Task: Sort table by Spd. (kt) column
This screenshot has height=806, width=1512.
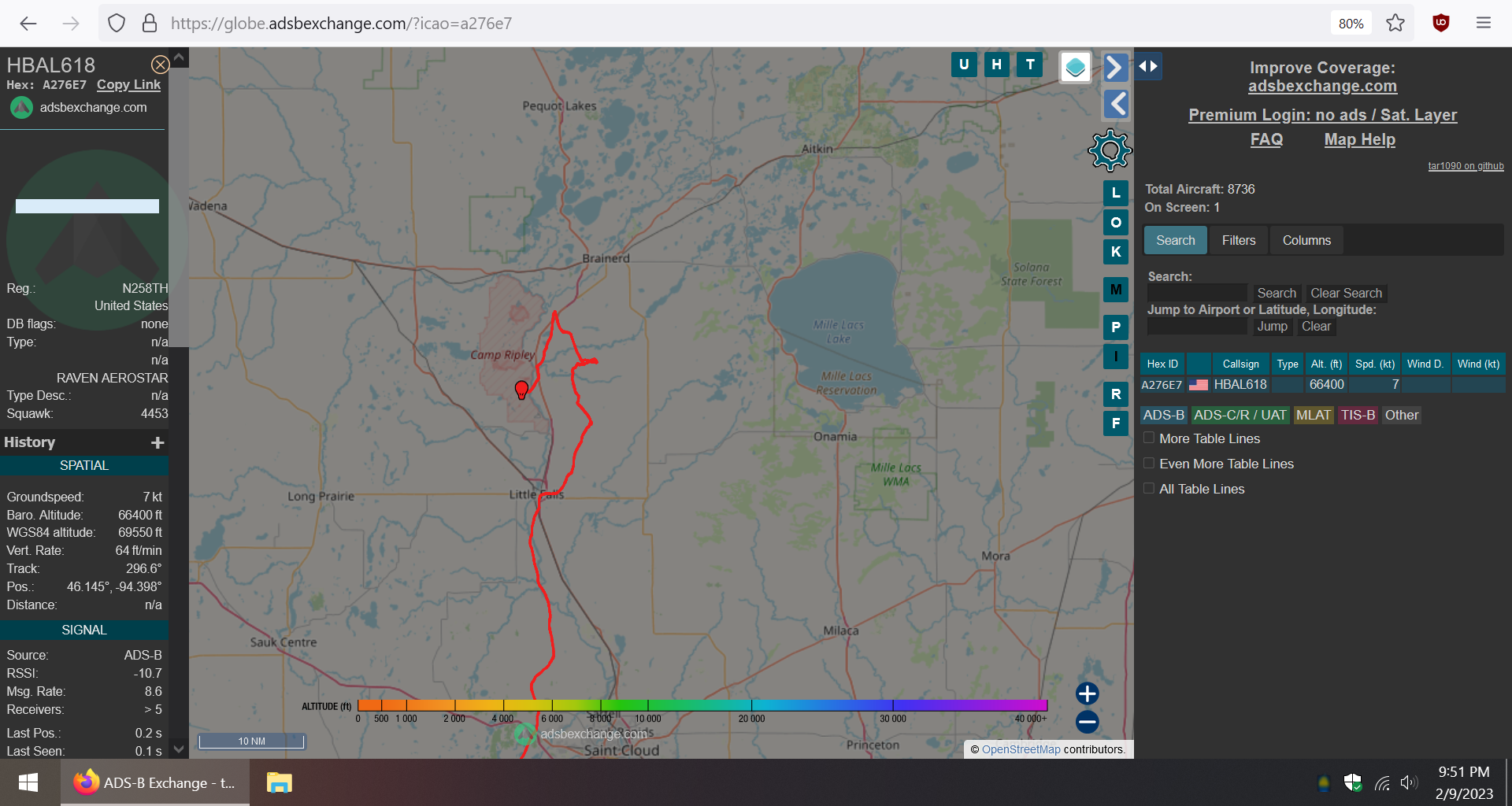Action: pyautogui.click(x=1375, y=364)
